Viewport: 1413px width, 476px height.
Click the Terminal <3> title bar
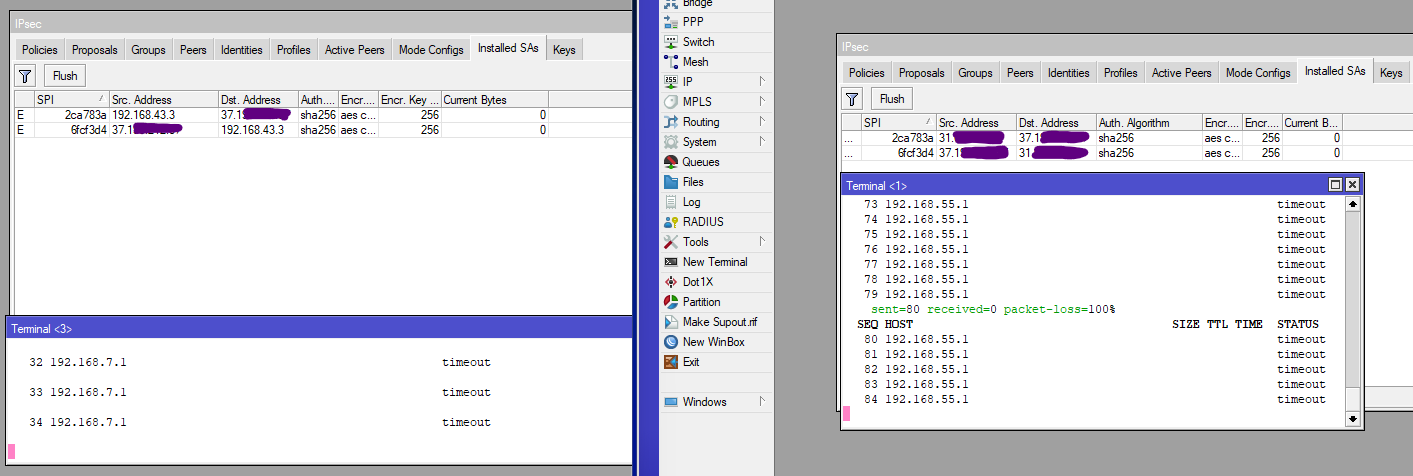319,328
